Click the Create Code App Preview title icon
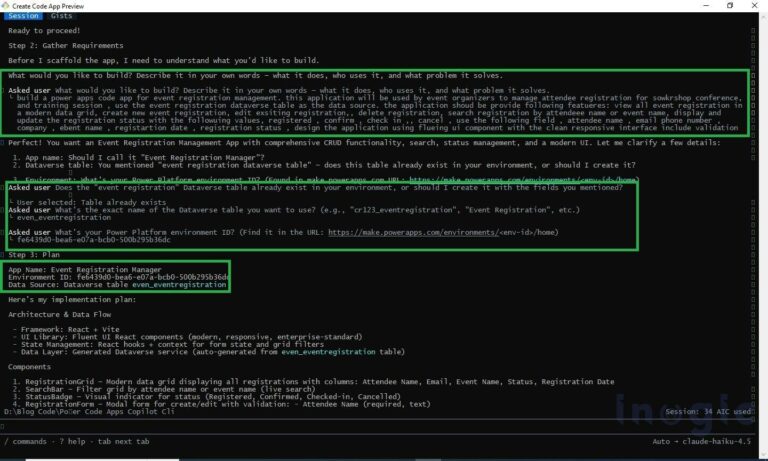 coord(5,6)
